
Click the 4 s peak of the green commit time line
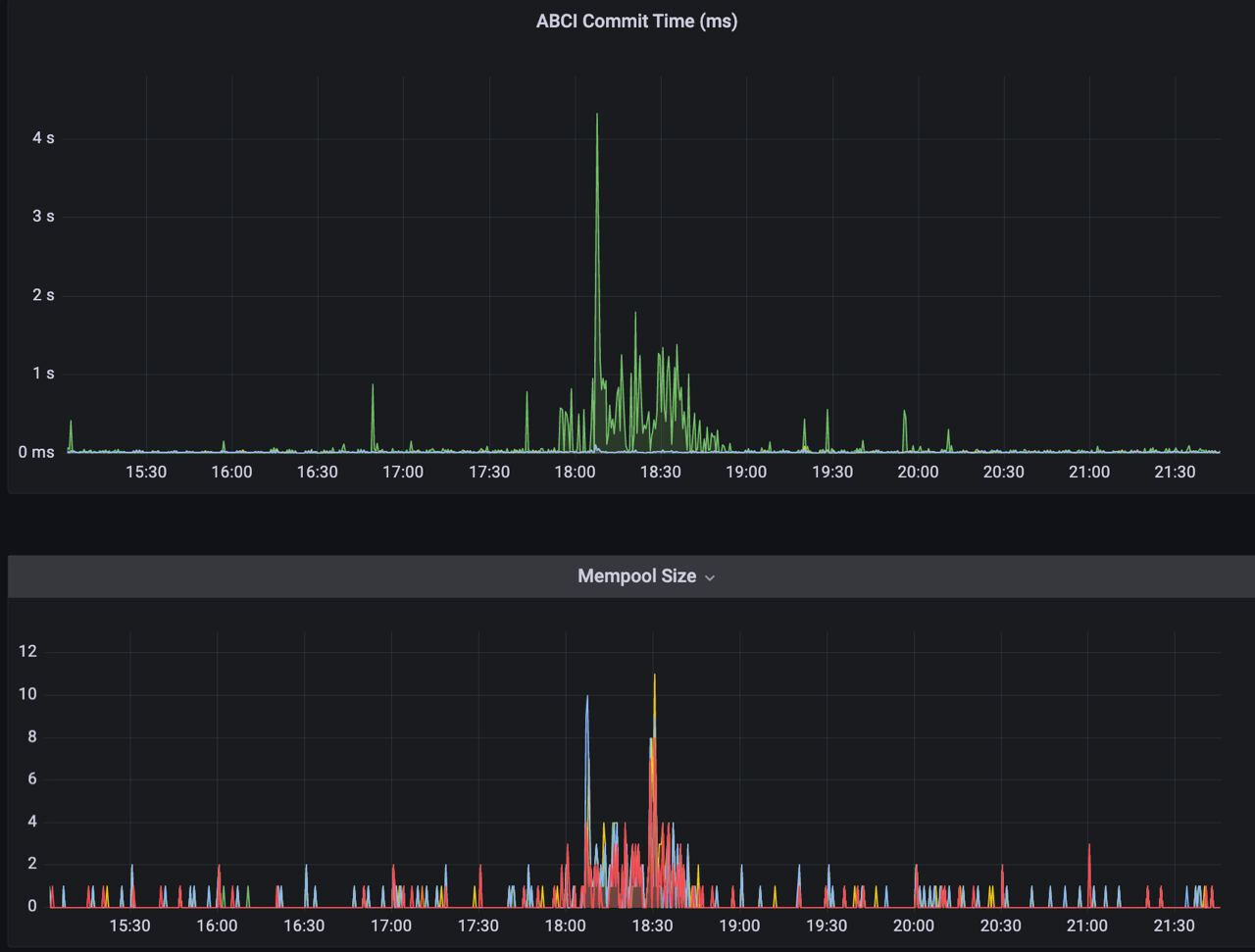point(597,117)
